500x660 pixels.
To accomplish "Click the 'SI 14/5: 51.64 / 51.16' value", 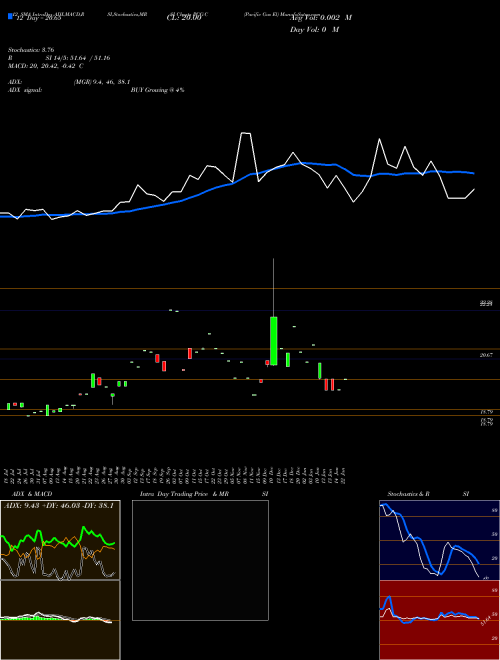I will [x=78, y=58].
